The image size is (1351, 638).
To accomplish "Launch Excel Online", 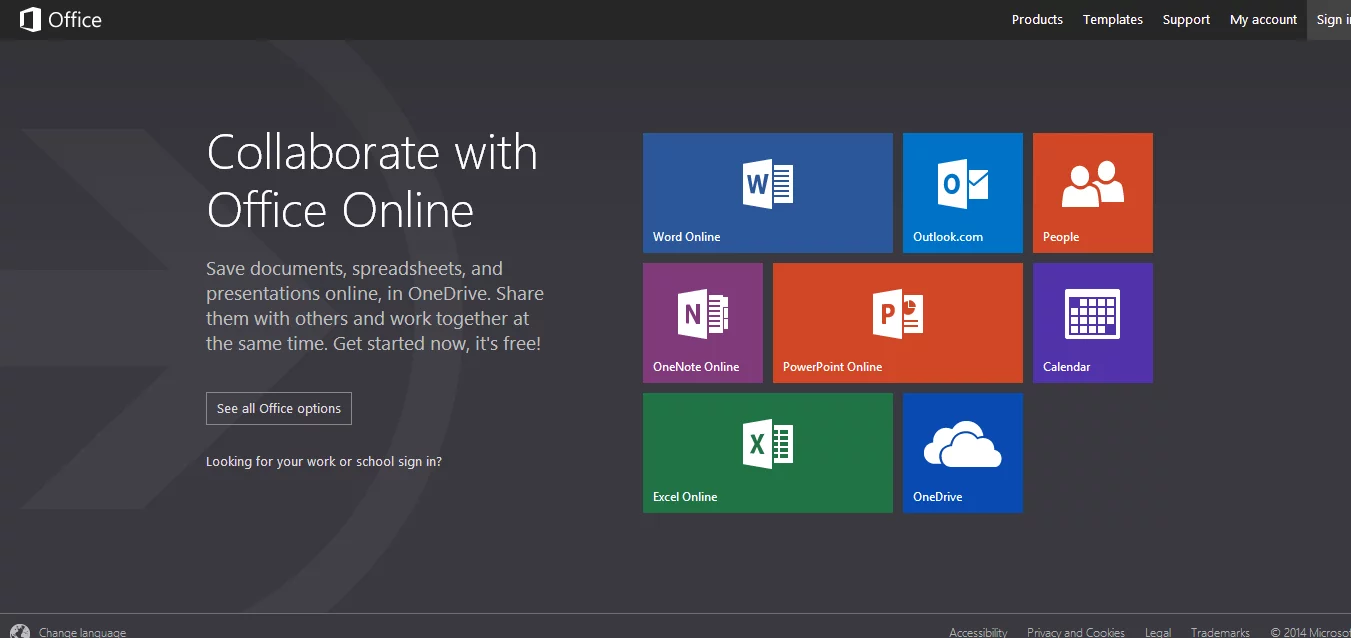I will (x=767, y=452).
